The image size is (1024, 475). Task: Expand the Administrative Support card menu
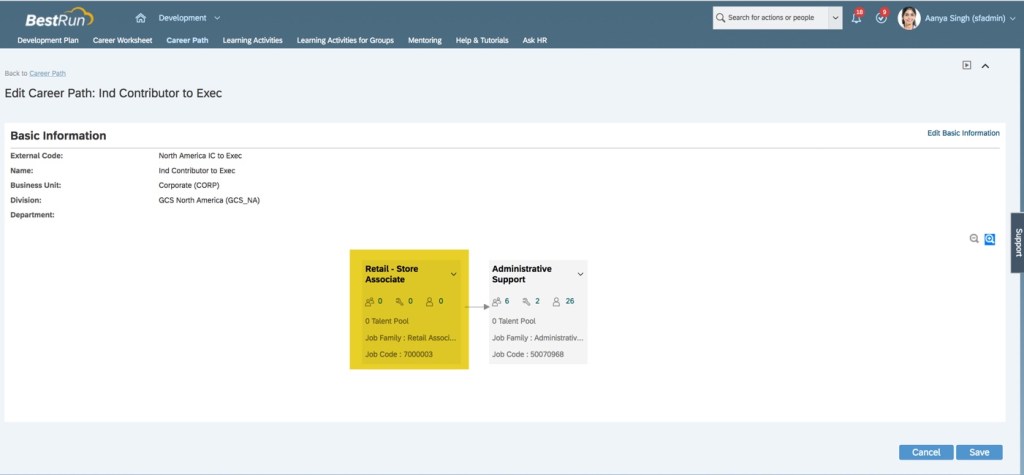pos(580,273)
